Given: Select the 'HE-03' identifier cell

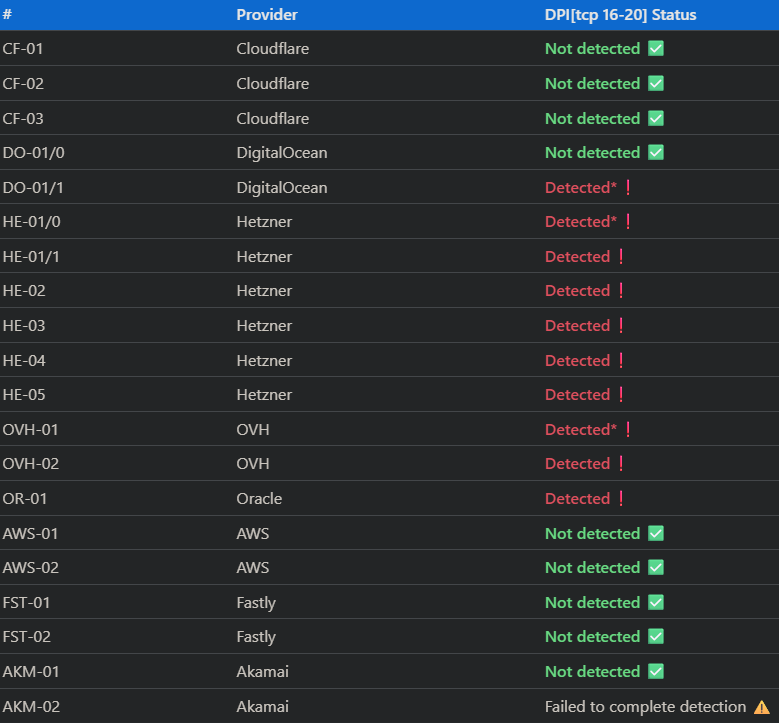Looking at the screenshot, I should coord(24,325).
